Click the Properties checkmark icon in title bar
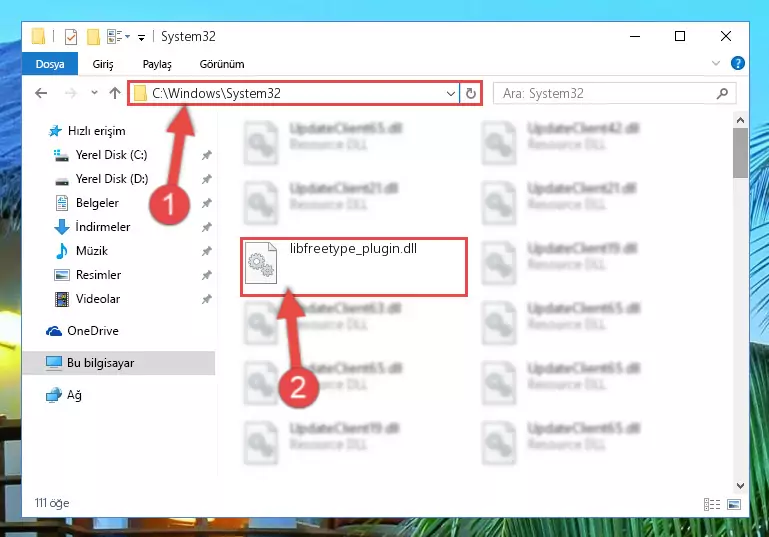 point(71,37)
